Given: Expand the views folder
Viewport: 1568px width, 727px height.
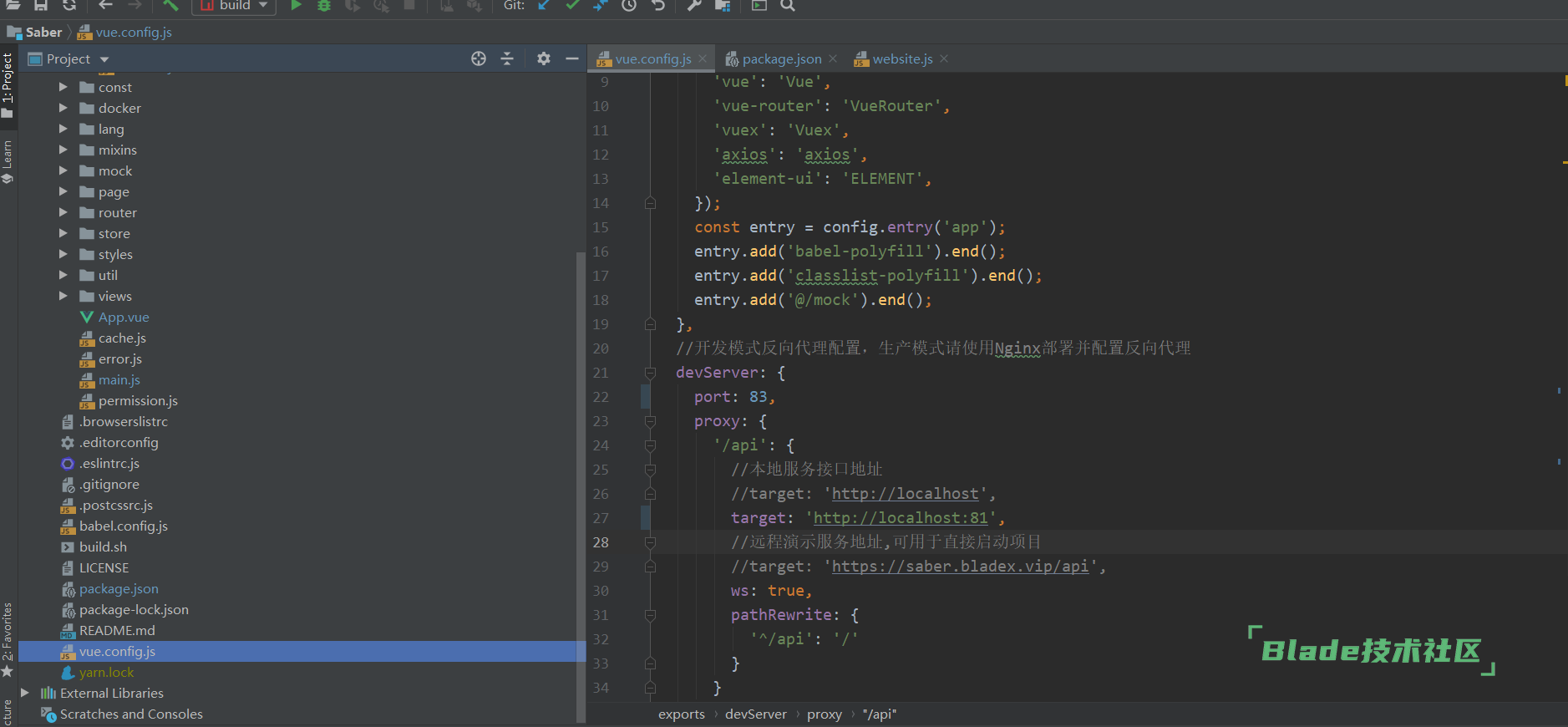Looking at the screenshot, I should 63,296.
